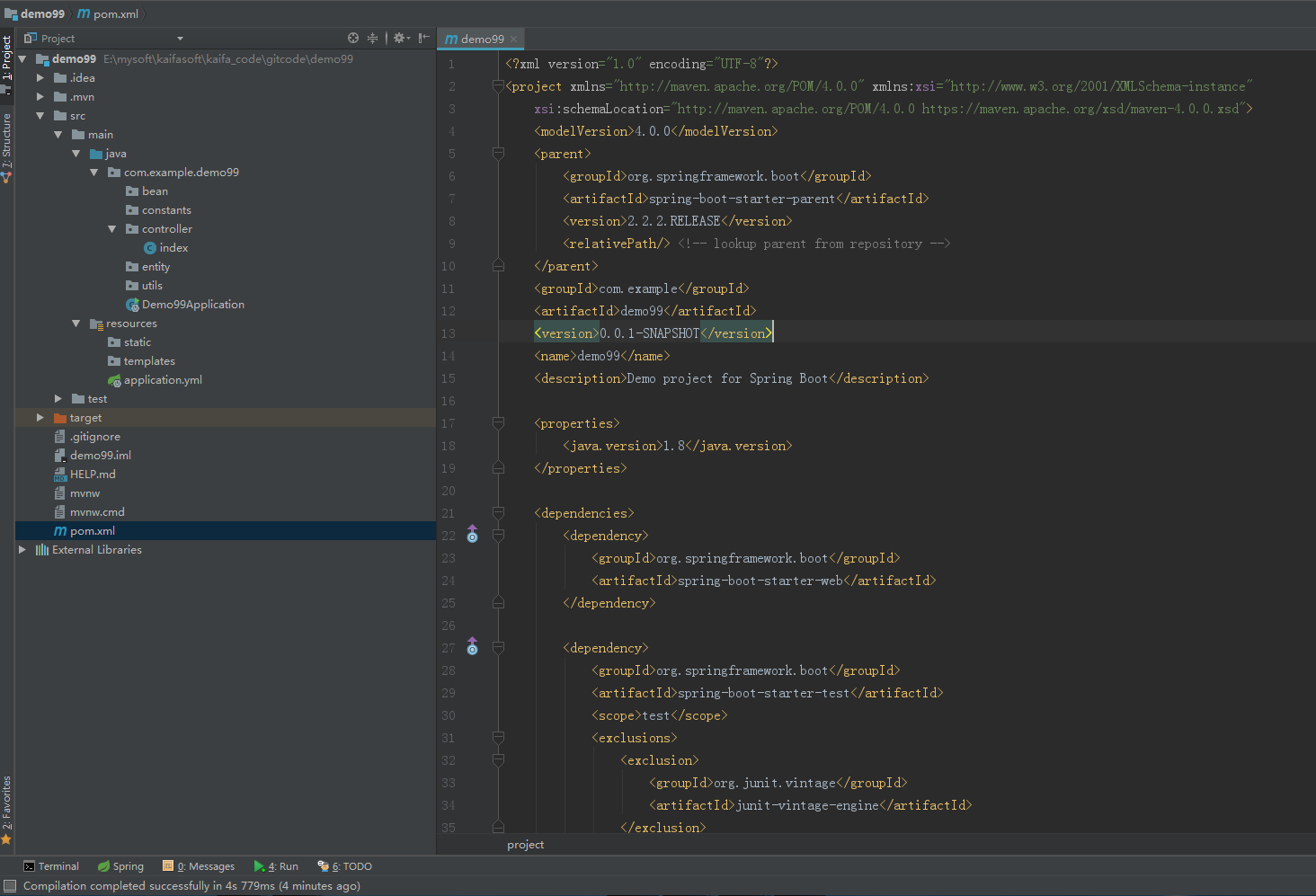Screen dimensions: 1316x896
Task: Hide the Project tool window
Action: click(423, 38)
